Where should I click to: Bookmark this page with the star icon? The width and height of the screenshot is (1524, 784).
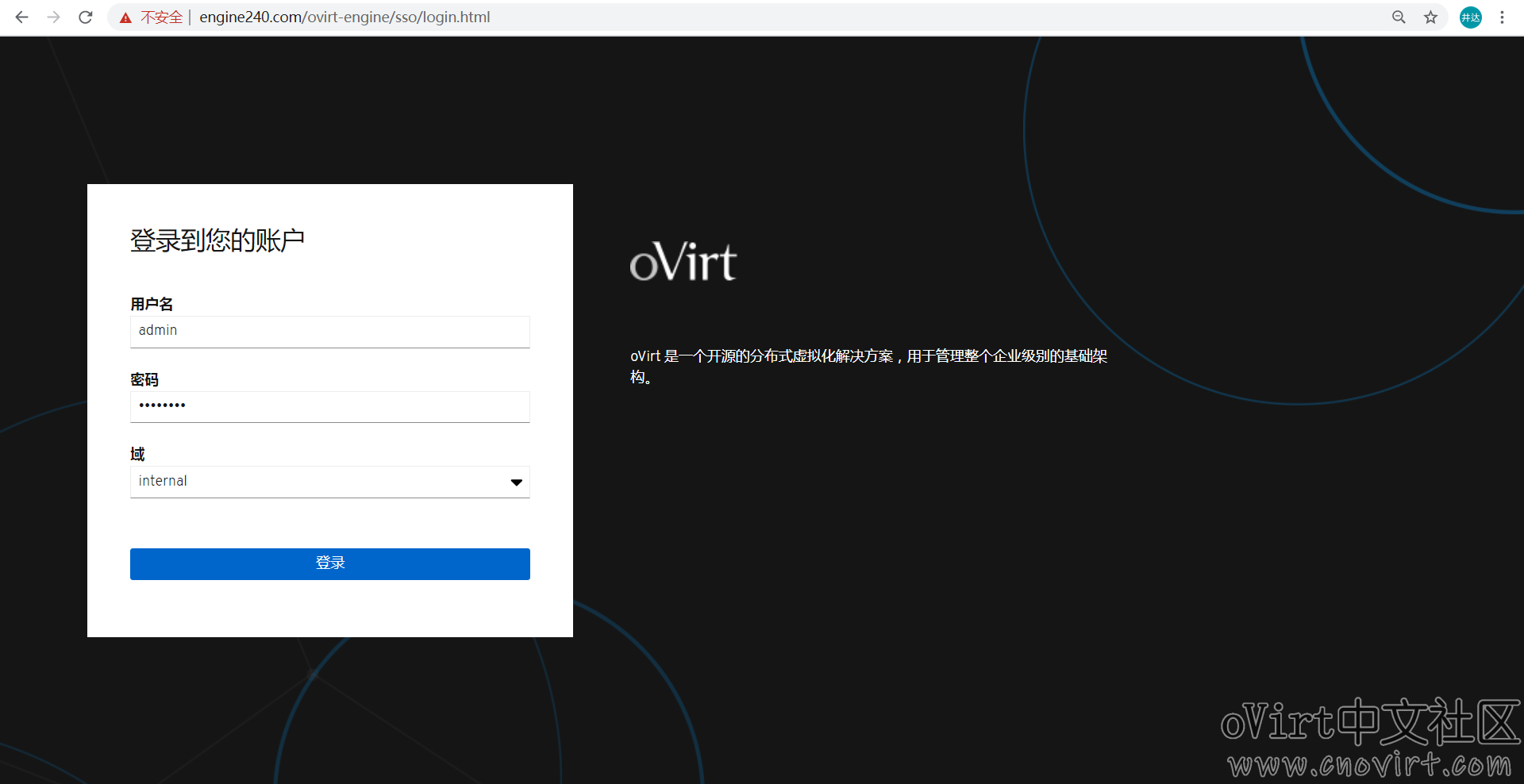[x=1430, y=17]
